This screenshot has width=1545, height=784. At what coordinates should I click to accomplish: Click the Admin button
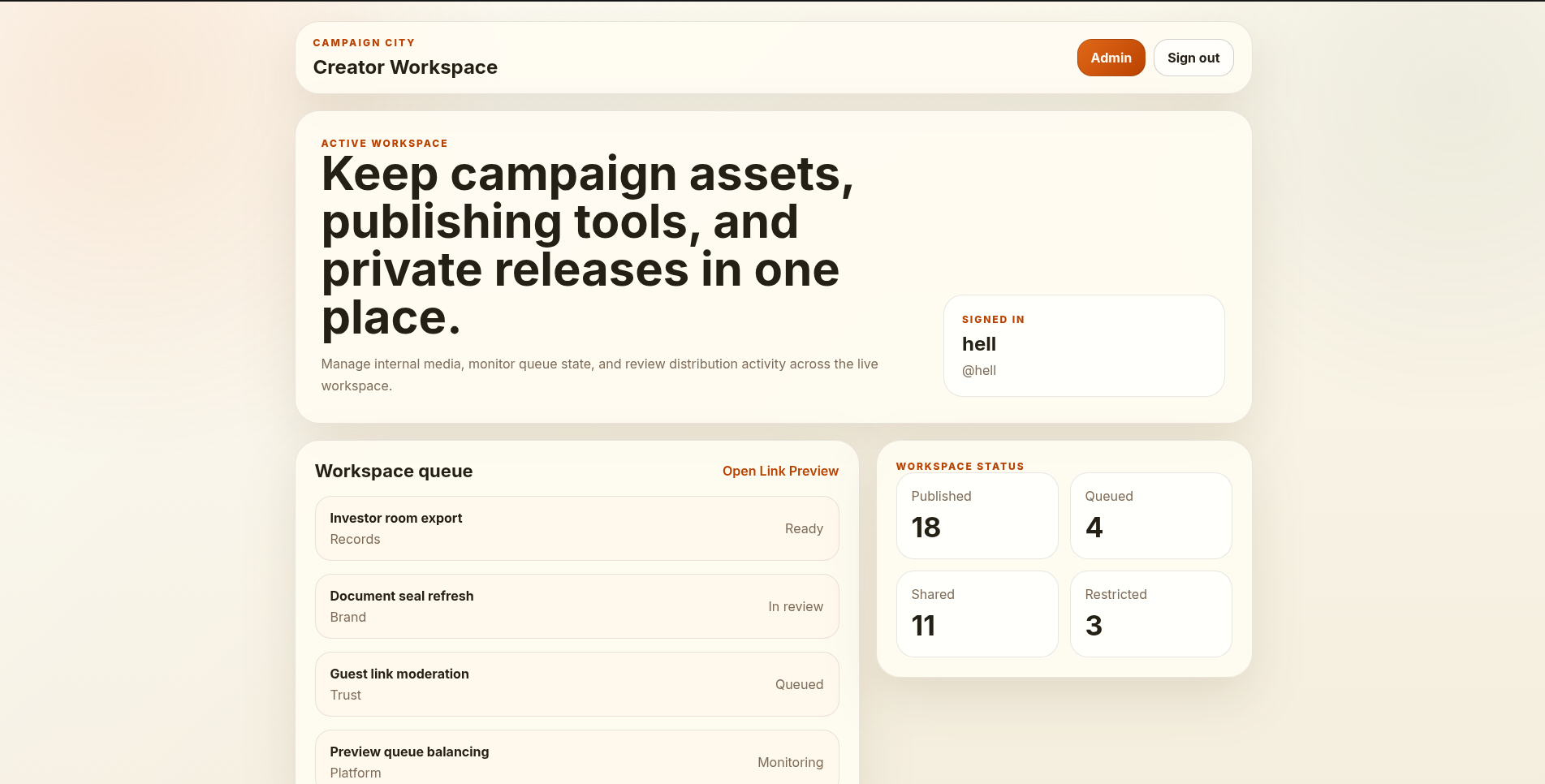tap(1110, 58)
